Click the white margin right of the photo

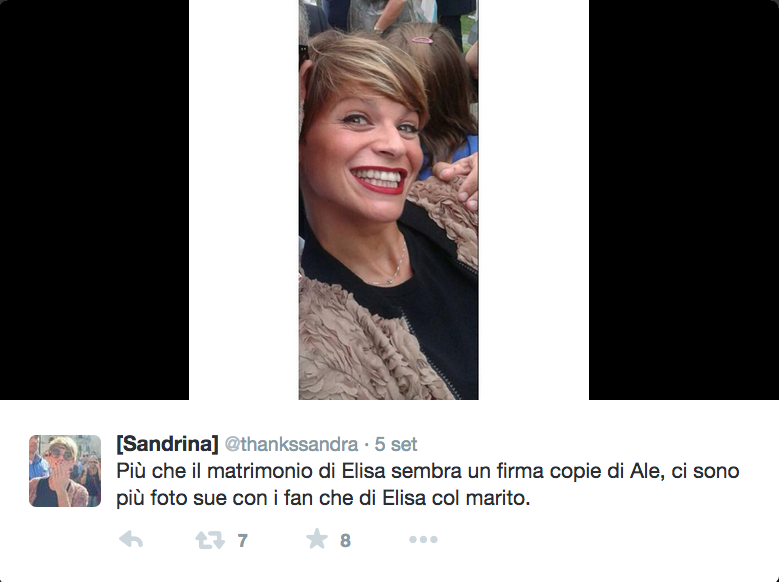(534, 200)
